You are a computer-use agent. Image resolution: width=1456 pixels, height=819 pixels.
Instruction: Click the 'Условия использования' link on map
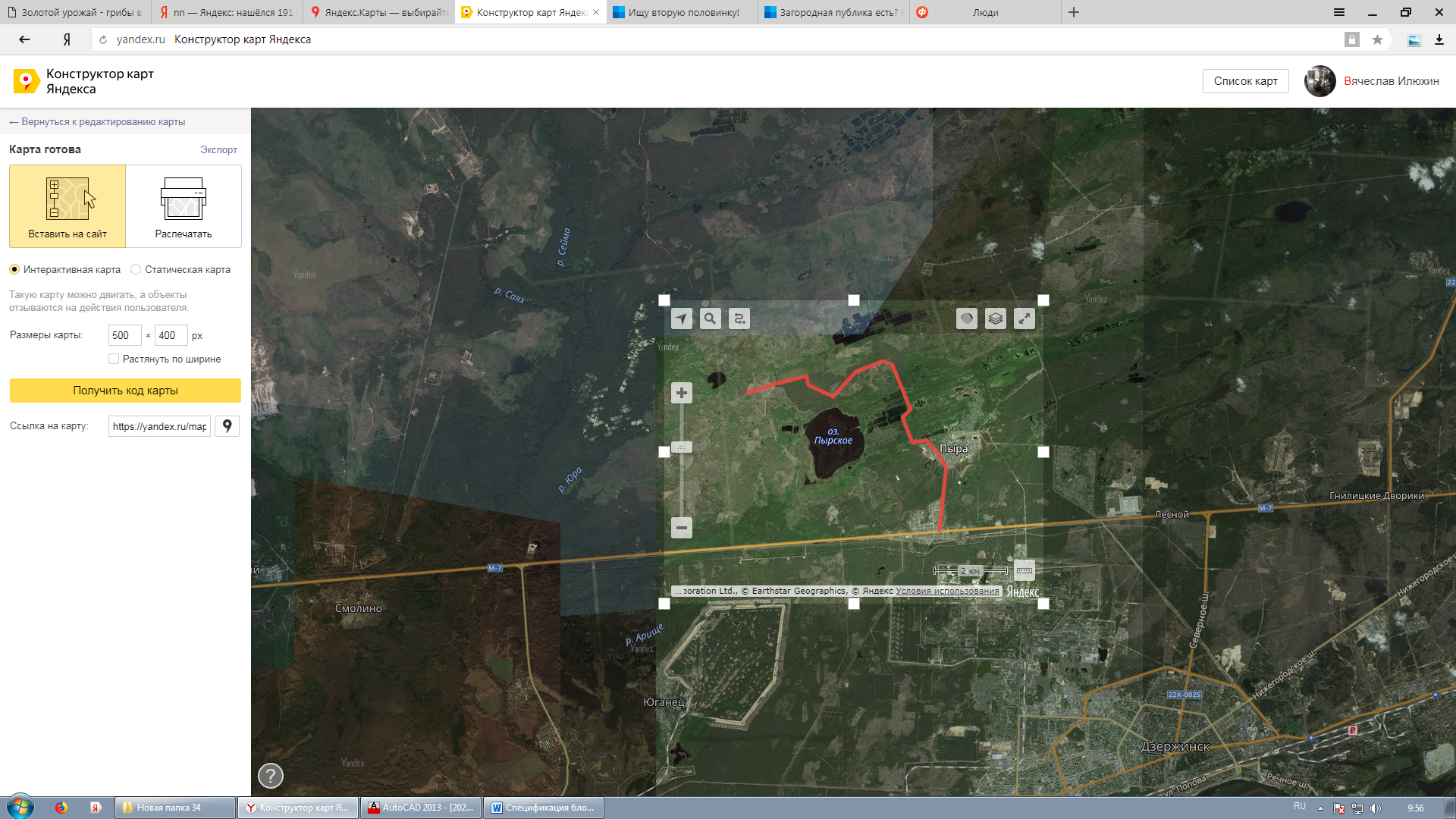coord(947,591)
